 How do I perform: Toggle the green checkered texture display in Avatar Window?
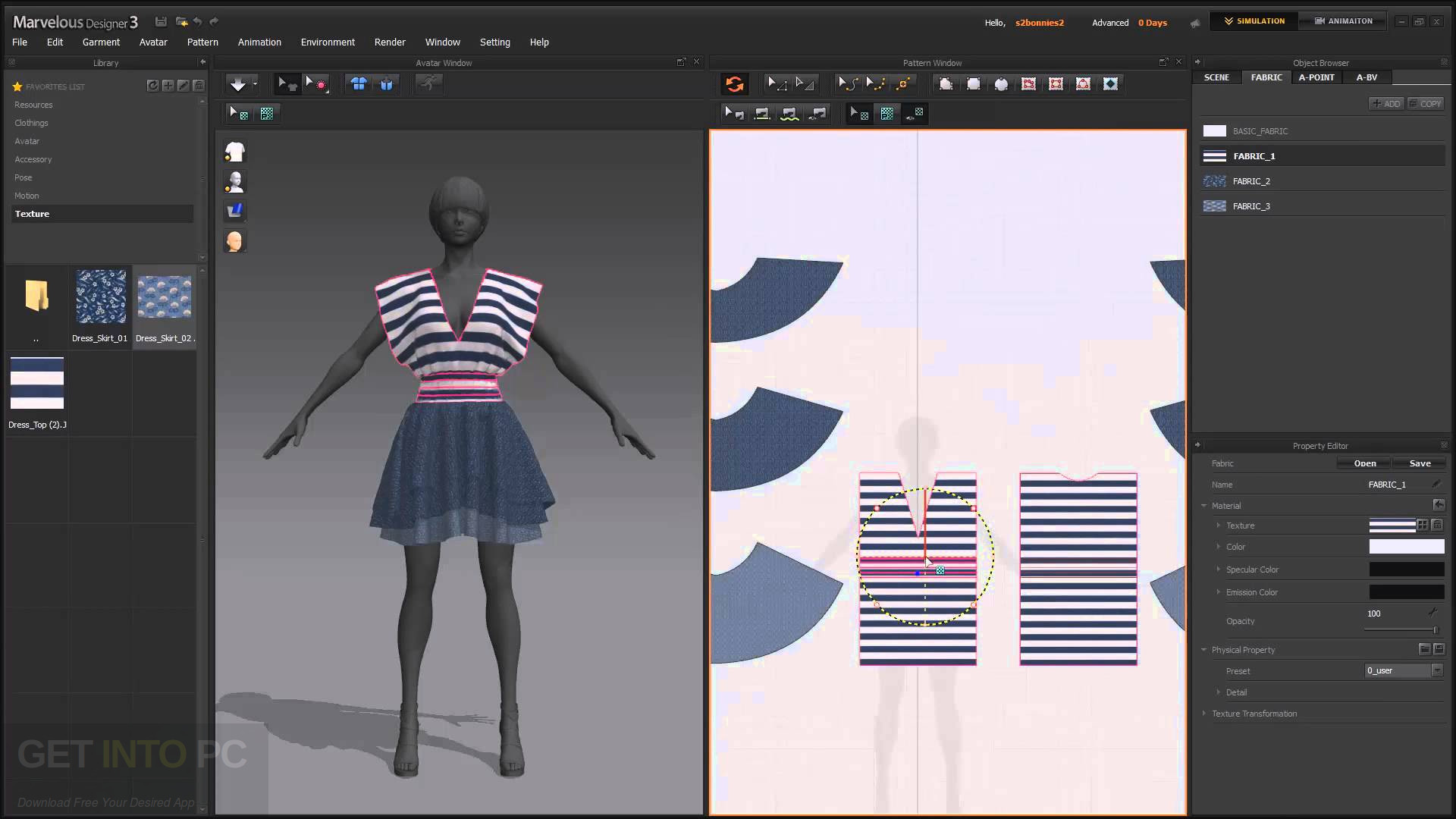coord(267,114)
